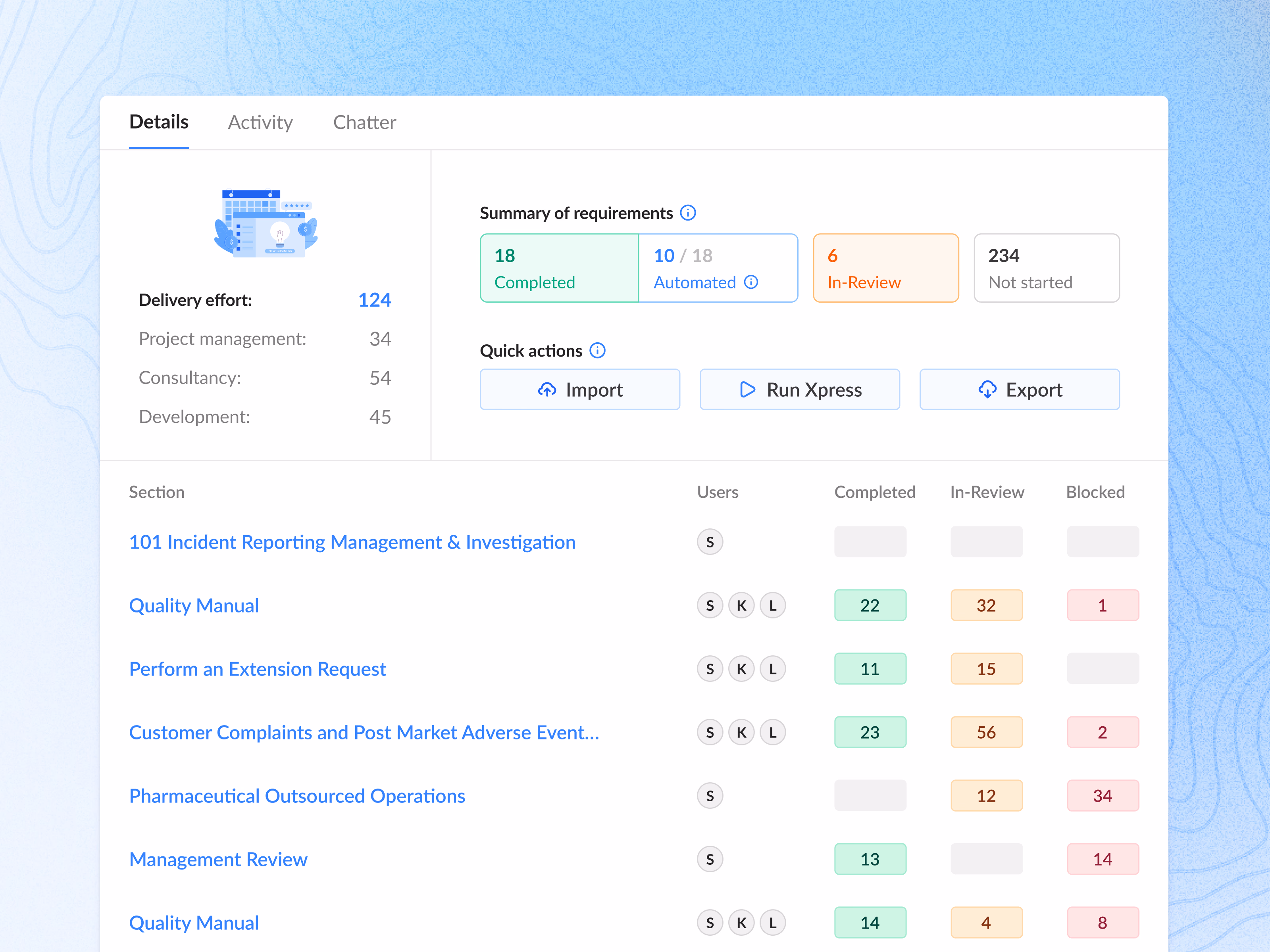Click info icon beside Quick actions
The height and width of the screenshot is (952, 1270).
[598, 351]
